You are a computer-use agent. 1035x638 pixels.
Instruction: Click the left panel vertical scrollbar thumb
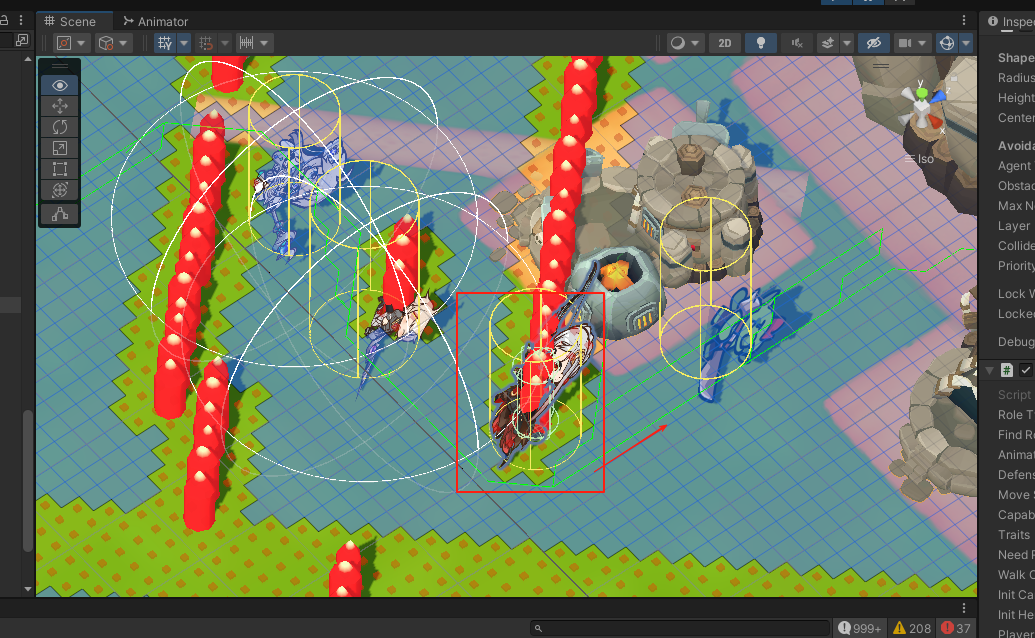28,480
